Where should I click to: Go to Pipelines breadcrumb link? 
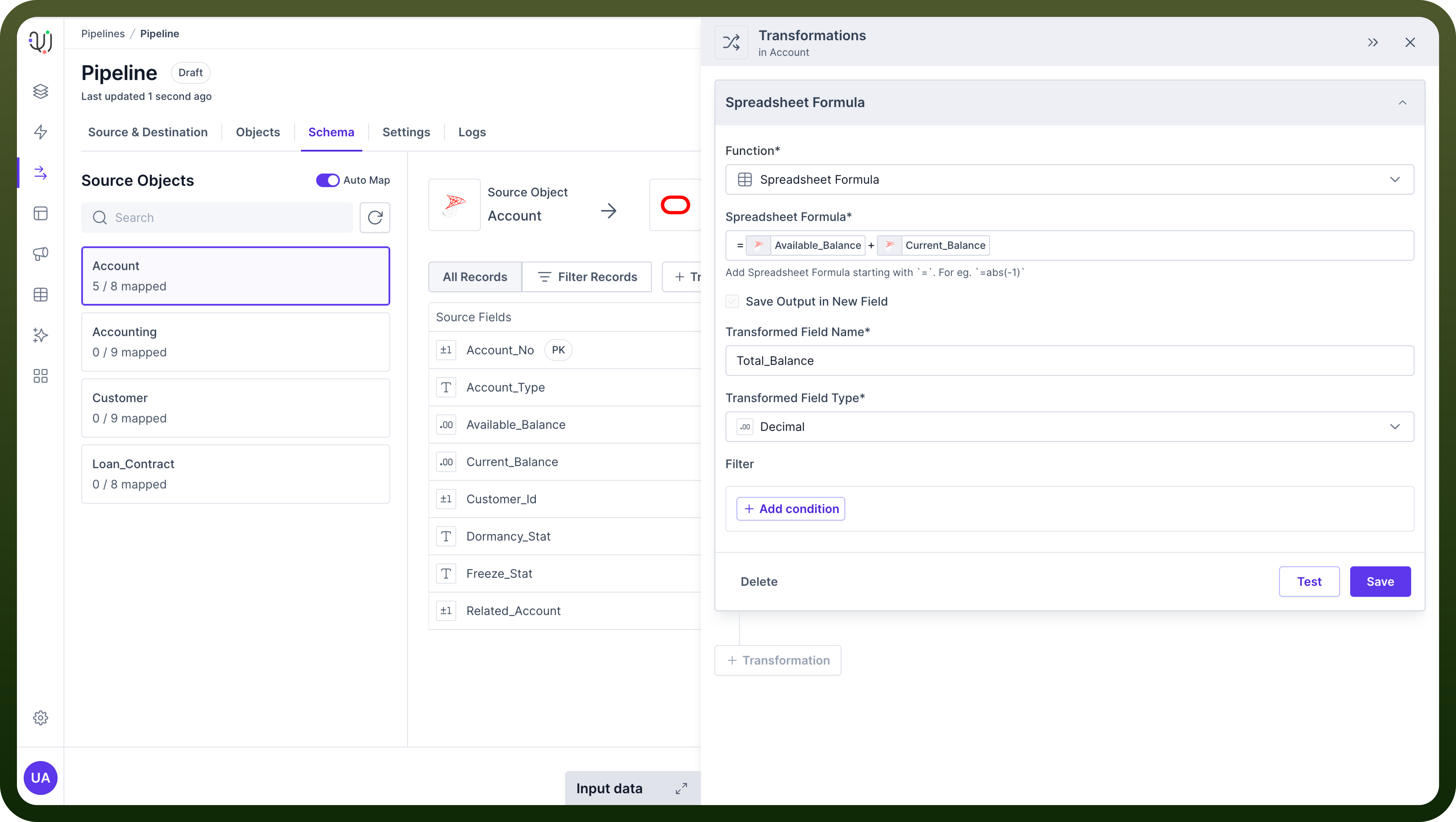103,33
